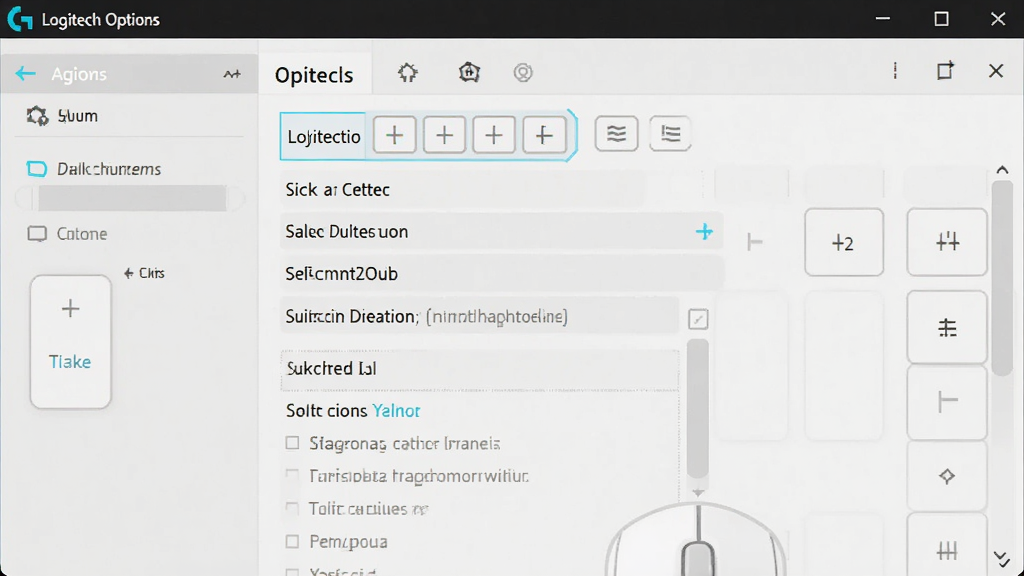Select Cotone in the sidebar
The image size is (1024, 576).
pyautogui.click(x=67, y=234)
